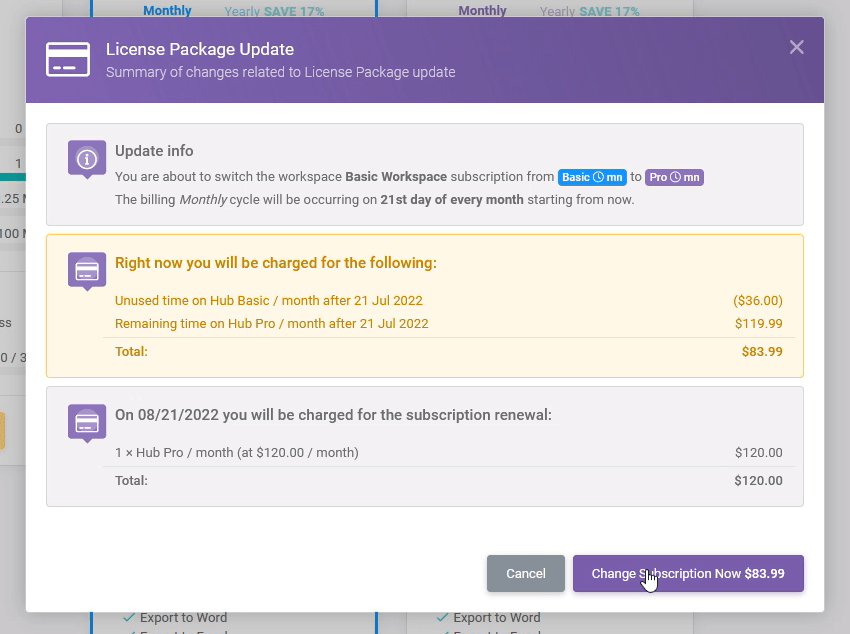Click Export to Word checkmark in right plan
Viewport: 850px width, 634px height.
click(444, 618)
